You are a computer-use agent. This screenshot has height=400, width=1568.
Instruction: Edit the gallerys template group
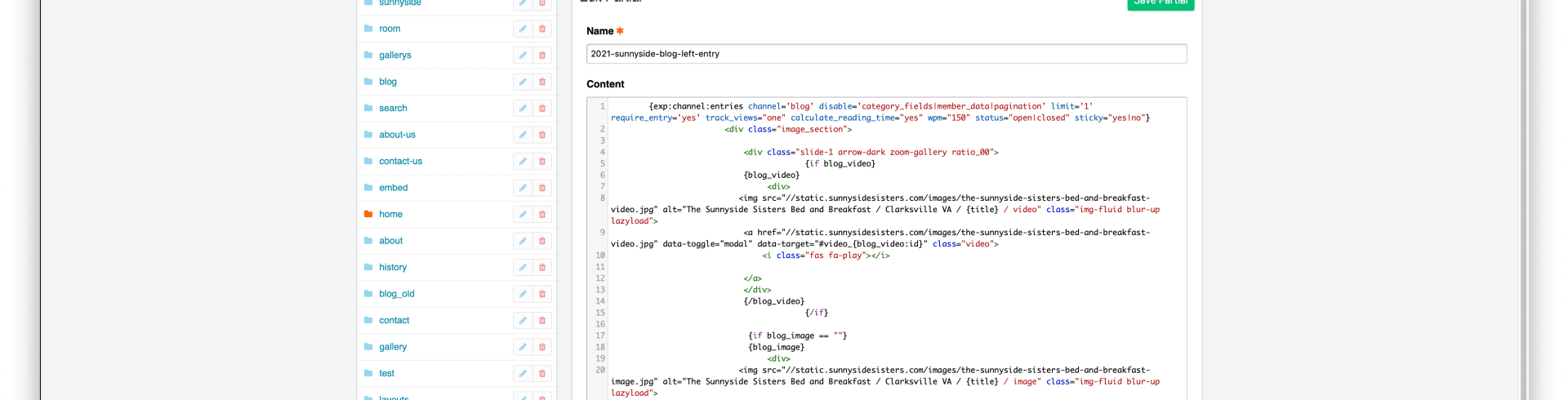(523, 56)
